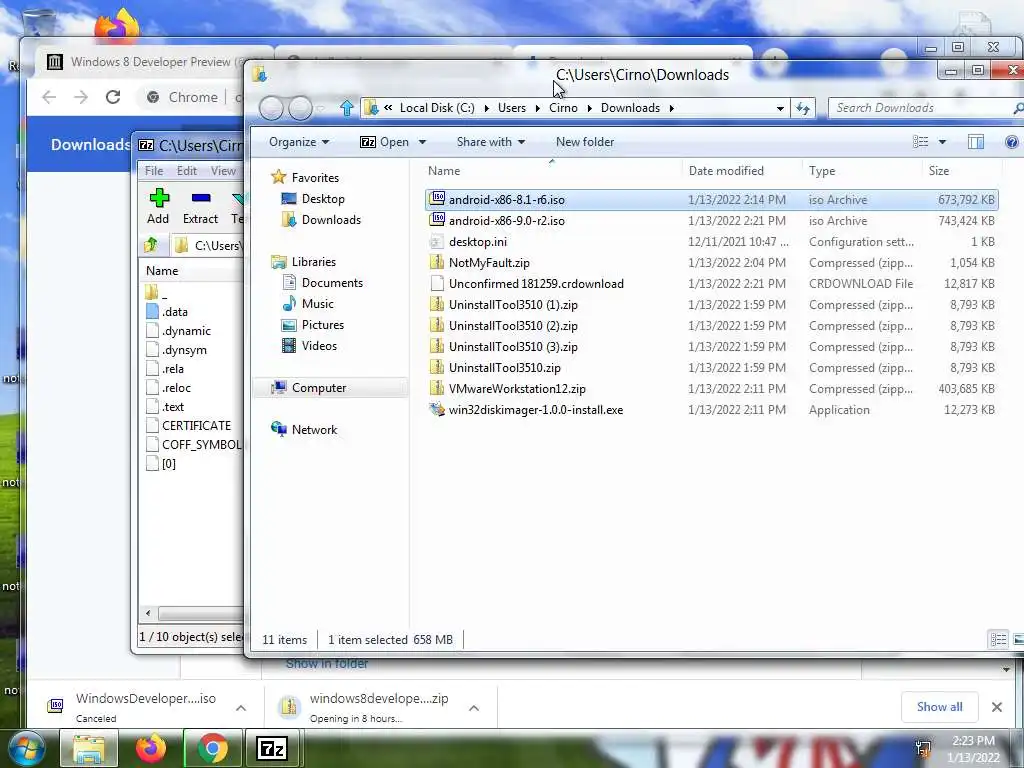1024x768 pixels.
Task: Open Firefox desktop shortcut icon
Action: tap(118, 25)
